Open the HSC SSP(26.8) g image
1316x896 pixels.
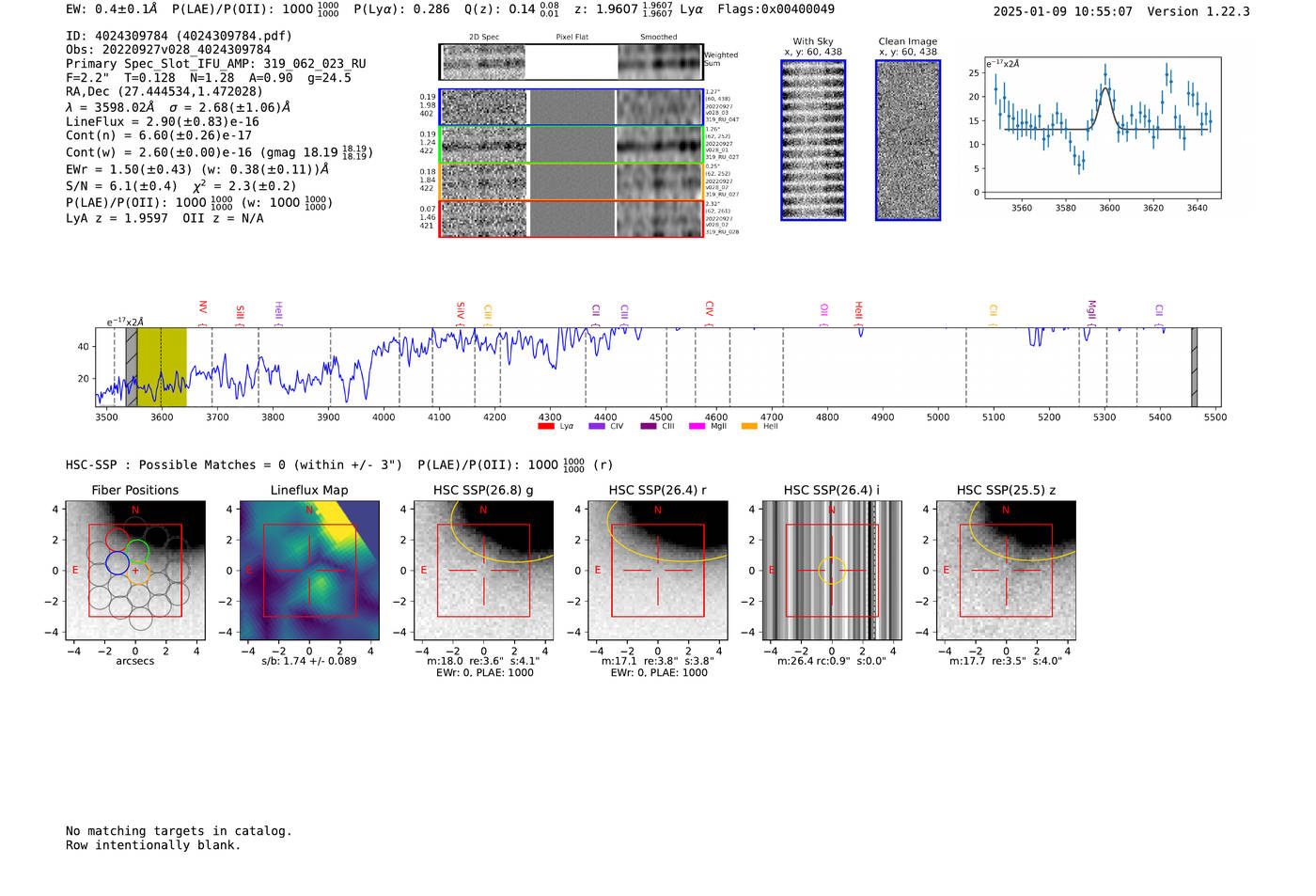(483, 571)
